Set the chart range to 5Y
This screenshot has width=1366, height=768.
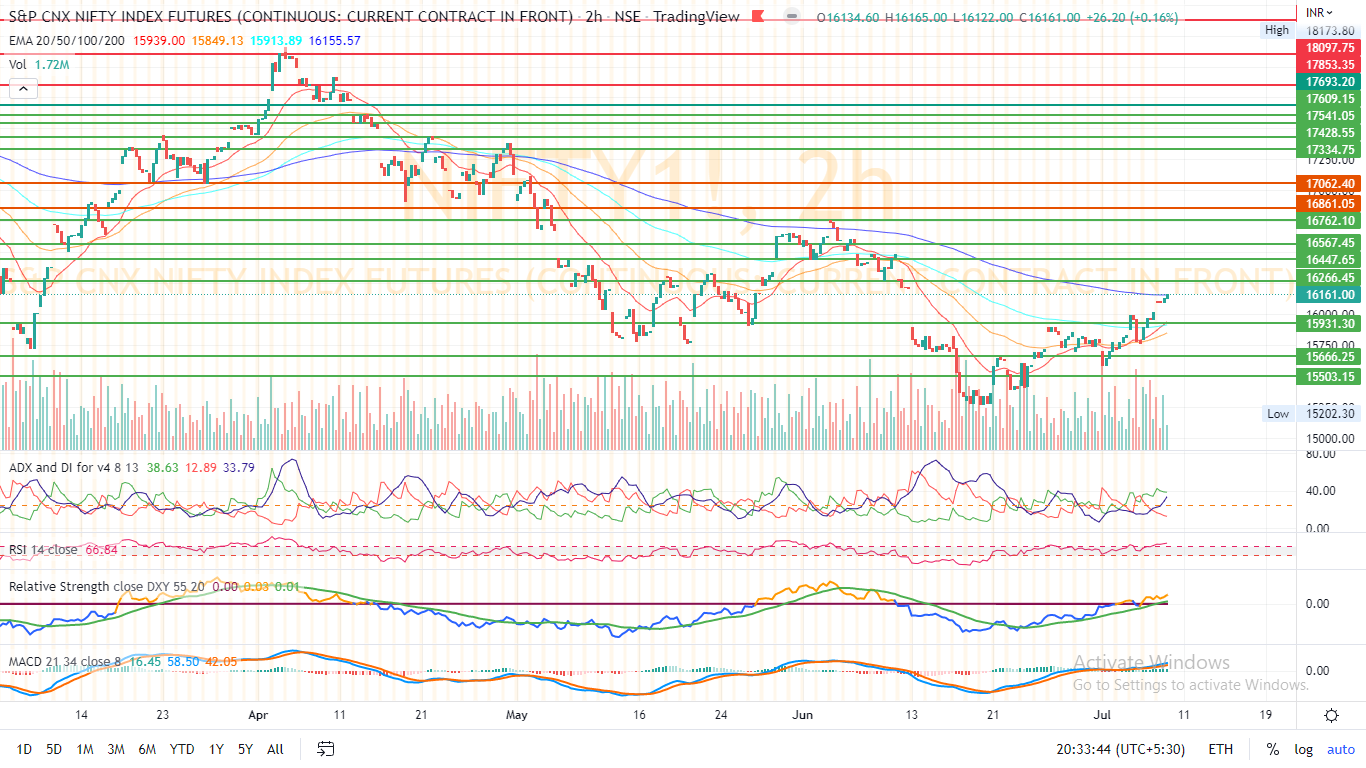click(245, 749)
